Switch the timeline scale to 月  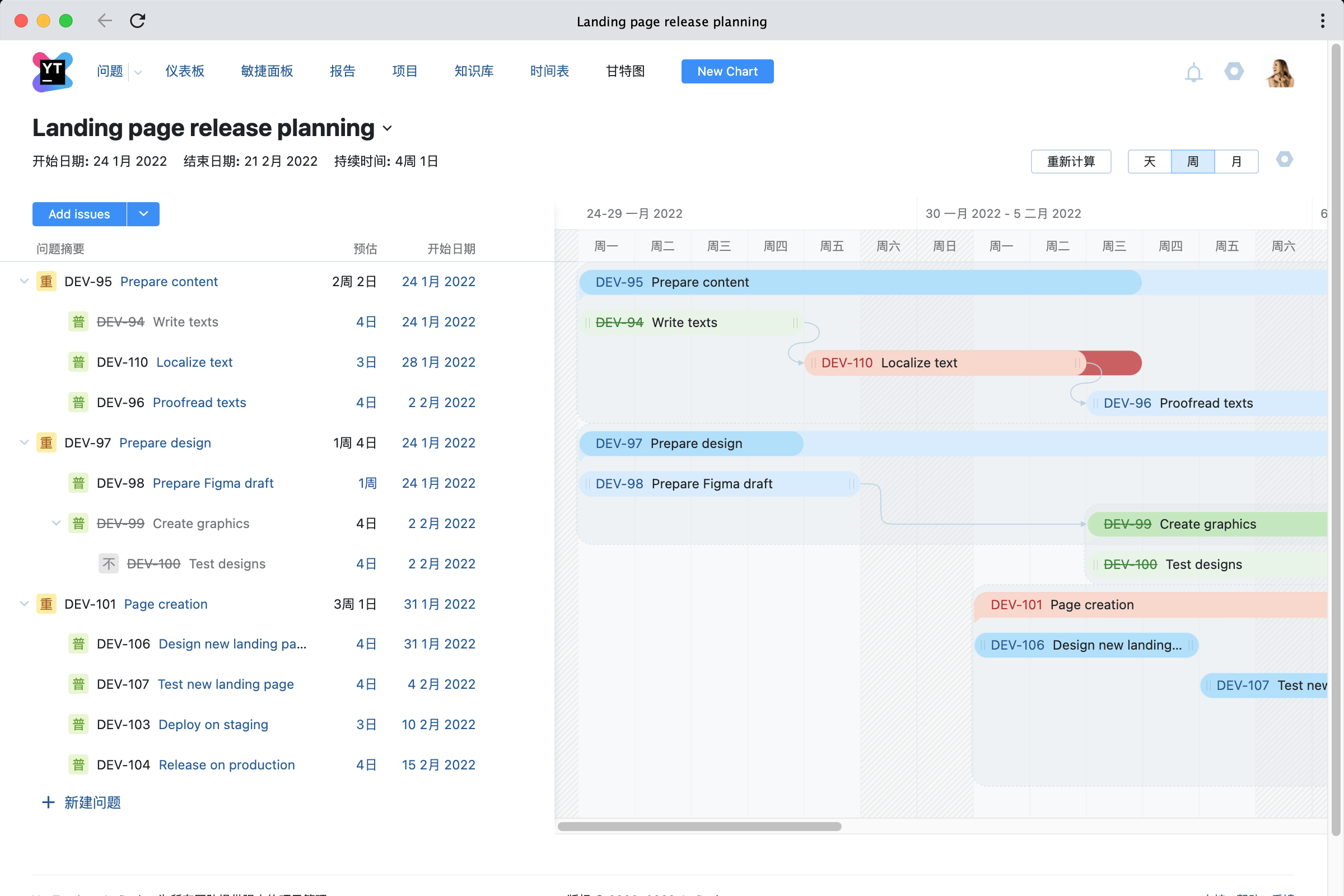(1236, 162)
